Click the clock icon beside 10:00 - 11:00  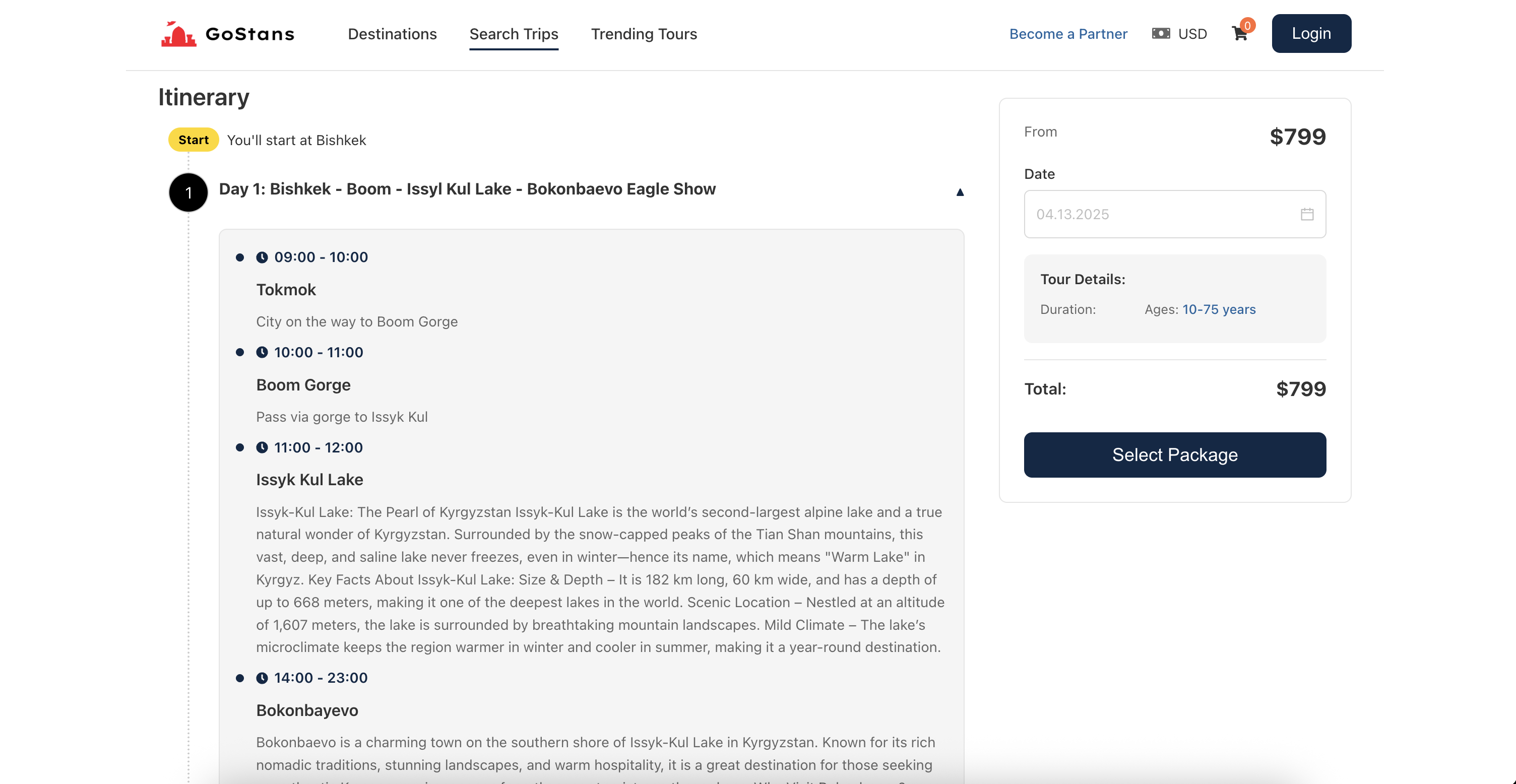point(262,352)
